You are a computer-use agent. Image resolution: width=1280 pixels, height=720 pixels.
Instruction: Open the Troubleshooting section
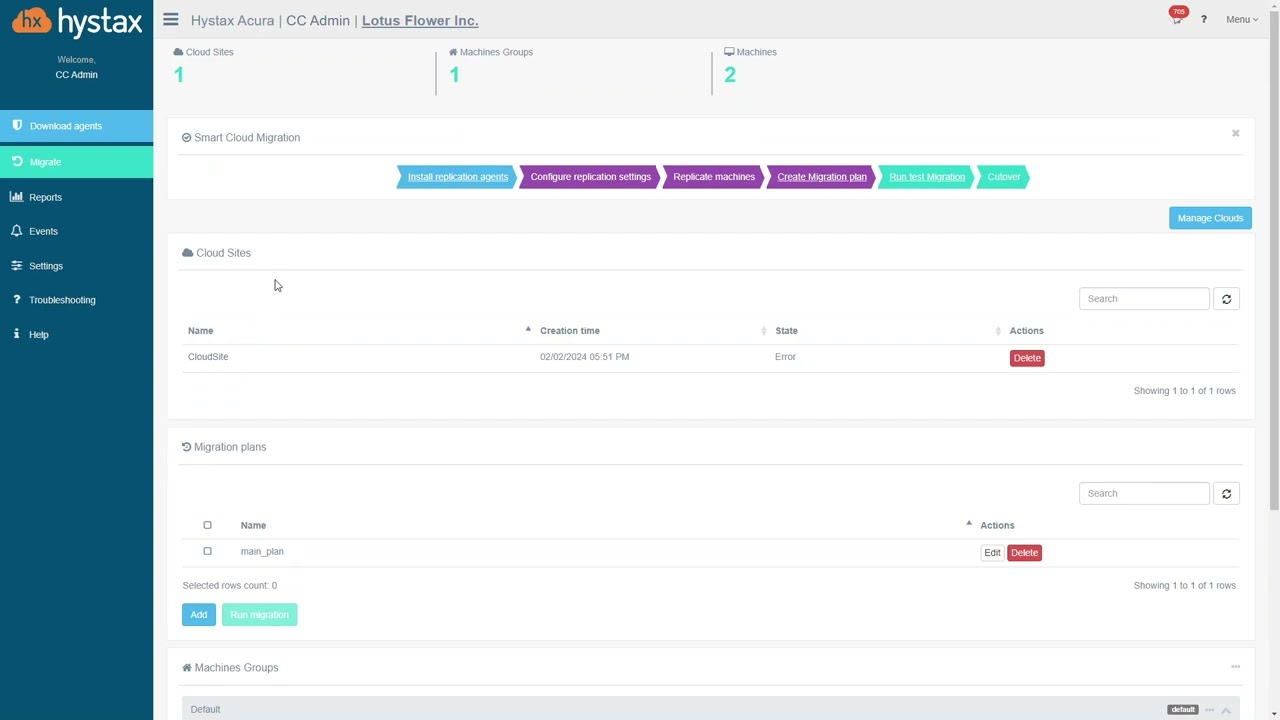tap(62, 299)
